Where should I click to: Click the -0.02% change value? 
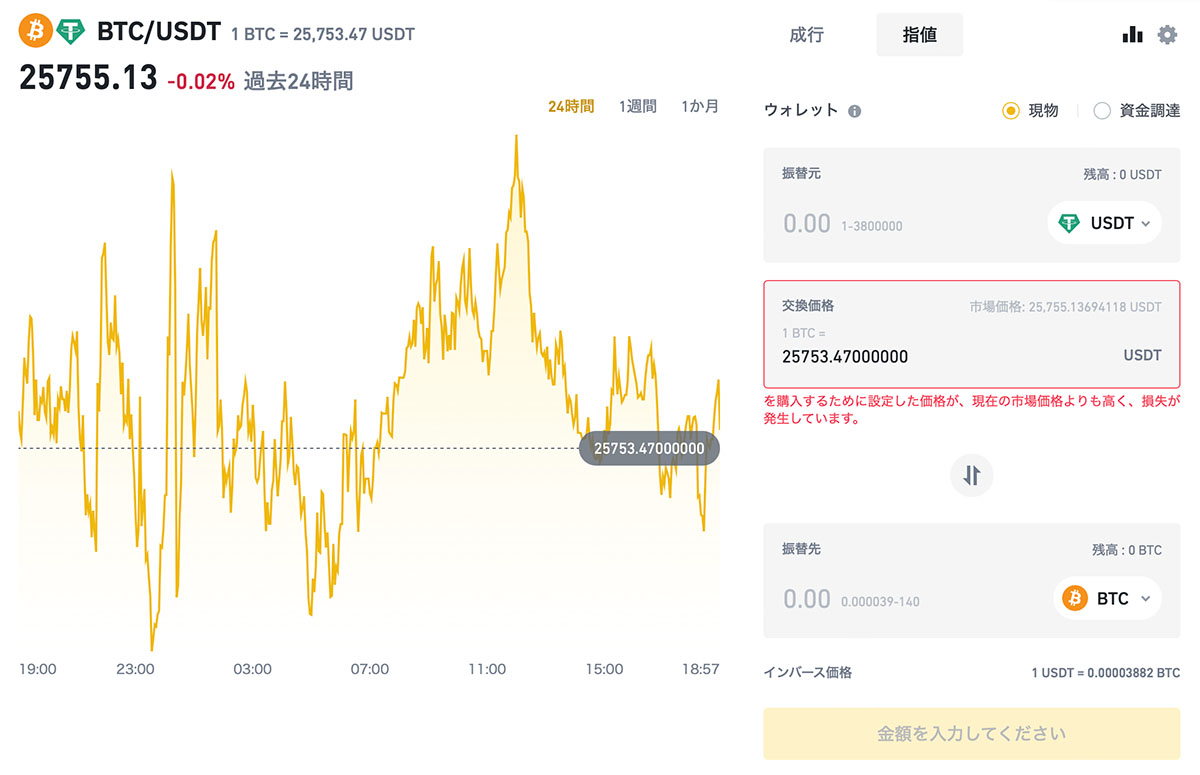point(201,81)
